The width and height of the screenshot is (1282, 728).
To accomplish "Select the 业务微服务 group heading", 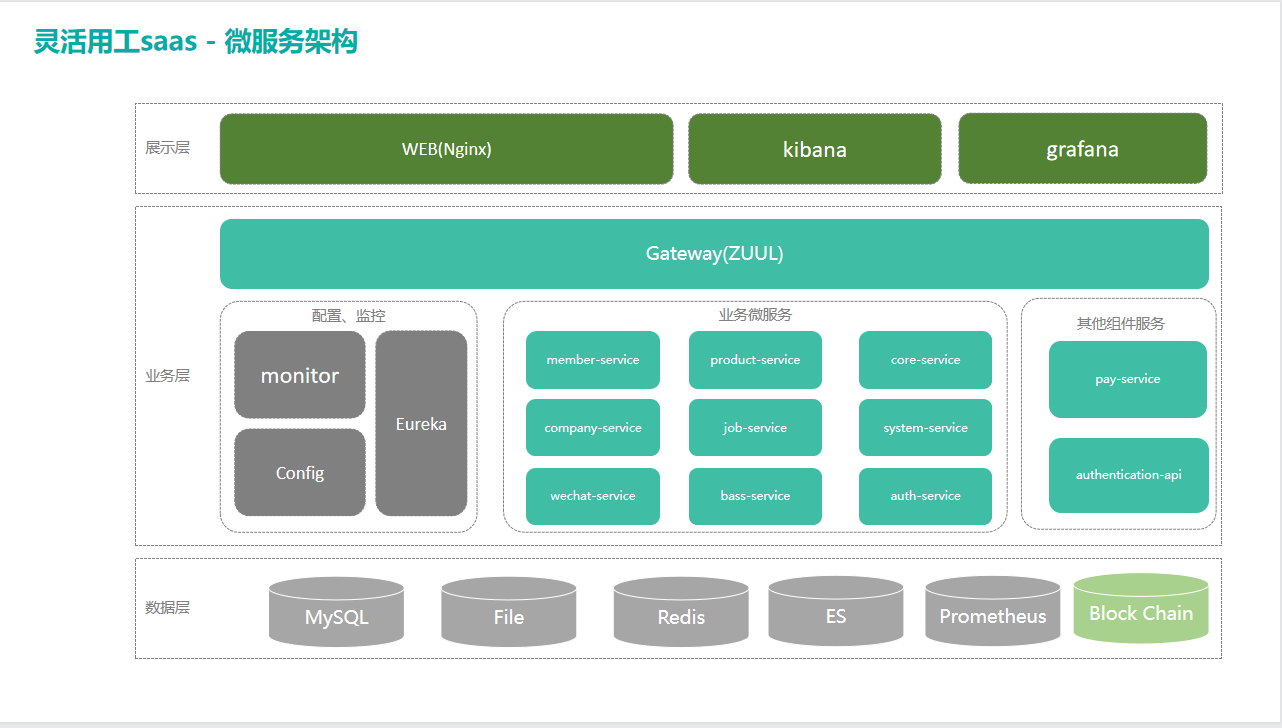I will [755, 315].
